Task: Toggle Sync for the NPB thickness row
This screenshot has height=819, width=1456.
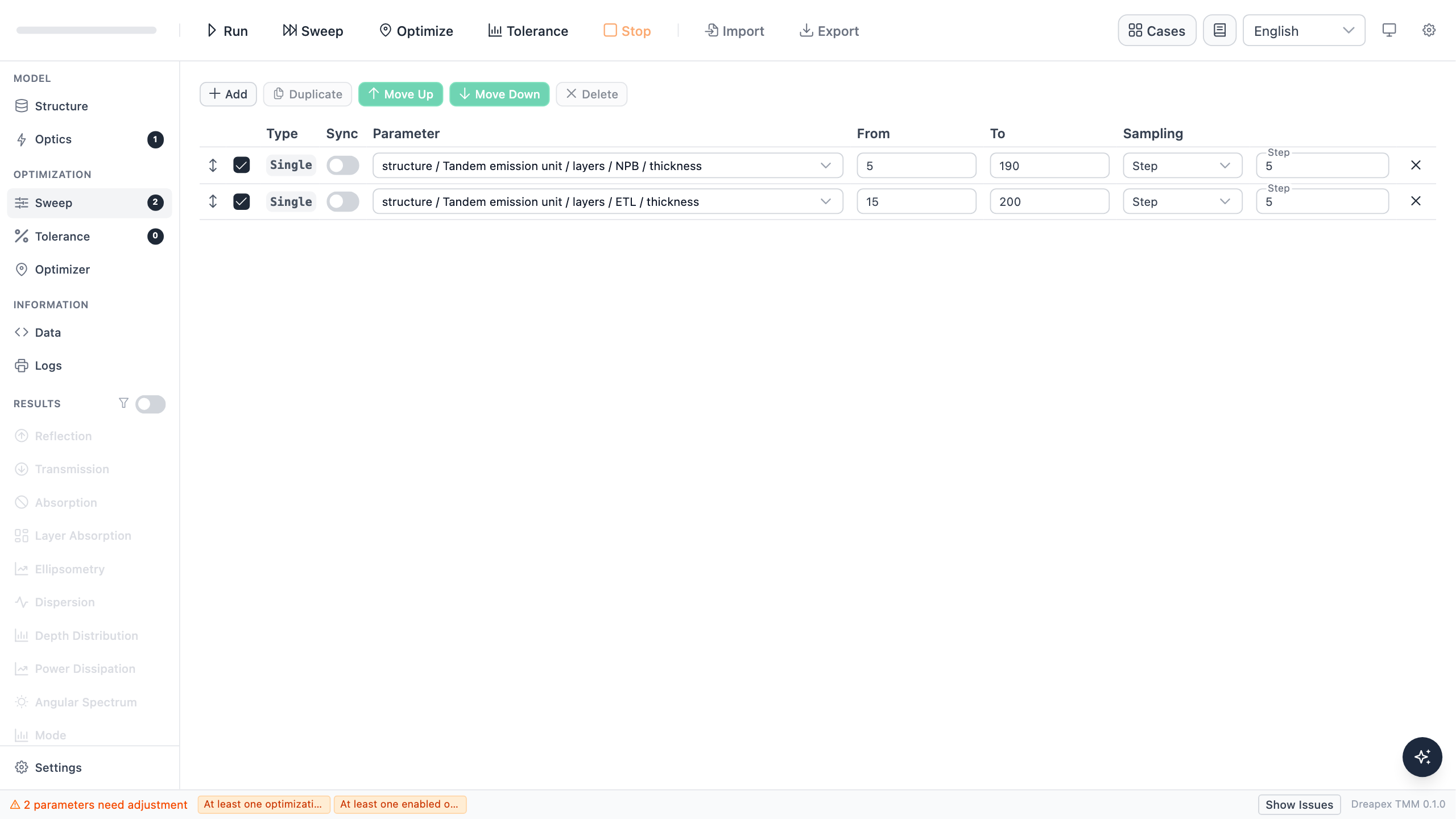Action: click(x=342, y=165)
